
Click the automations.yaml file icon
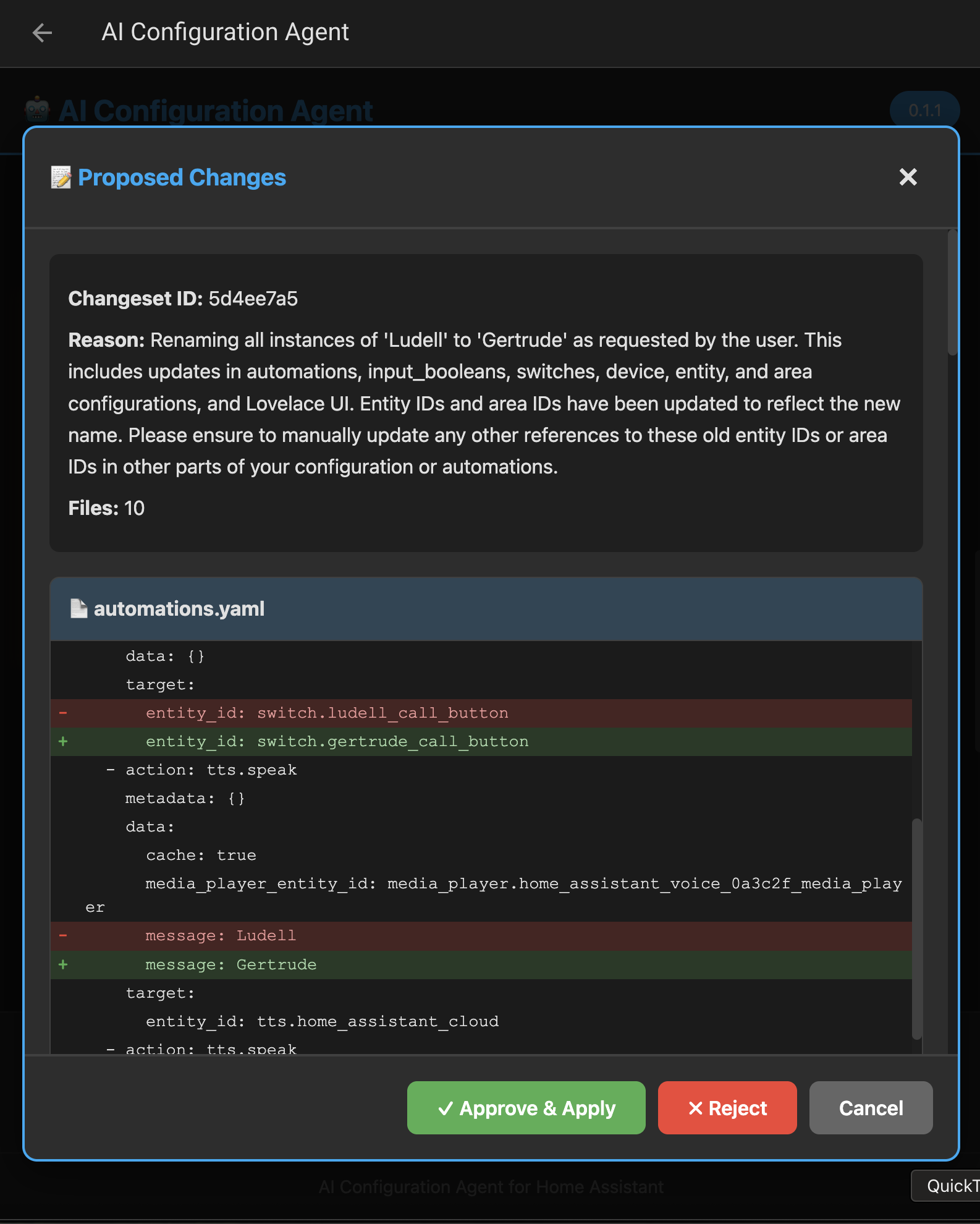pos(78,608)
